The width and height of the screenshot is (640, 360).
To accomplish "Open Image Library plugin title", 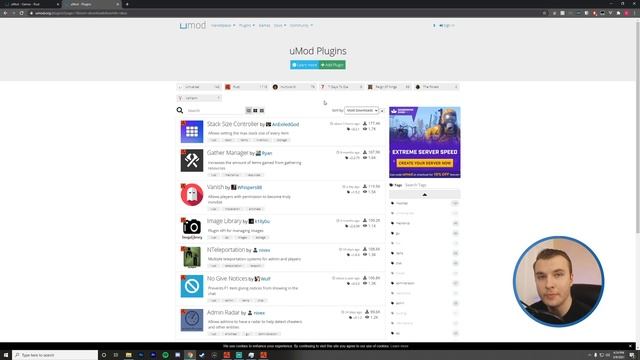I will click(x=224, y=221).
